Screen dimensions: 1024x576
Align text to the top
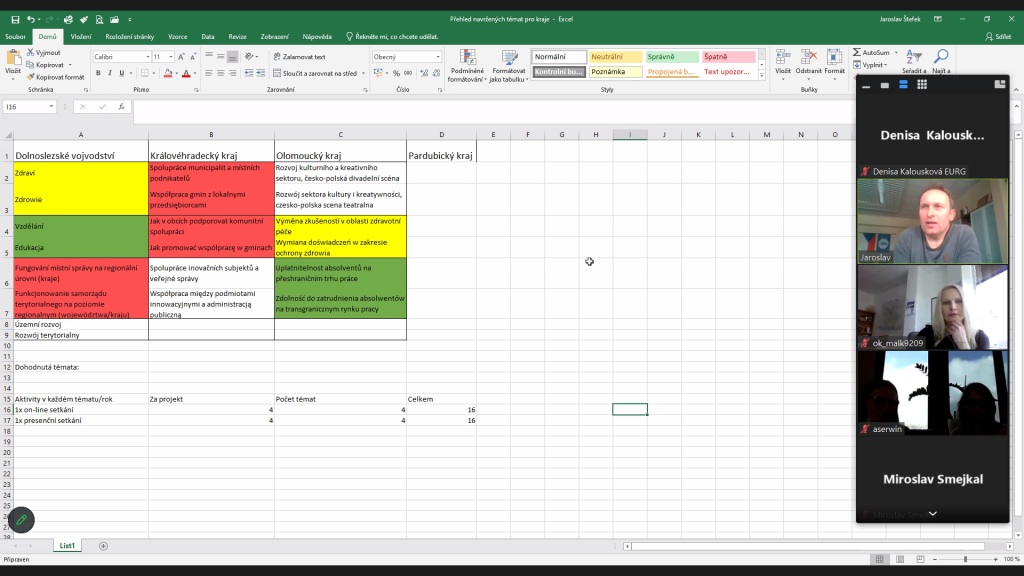[x=209, y=57]
